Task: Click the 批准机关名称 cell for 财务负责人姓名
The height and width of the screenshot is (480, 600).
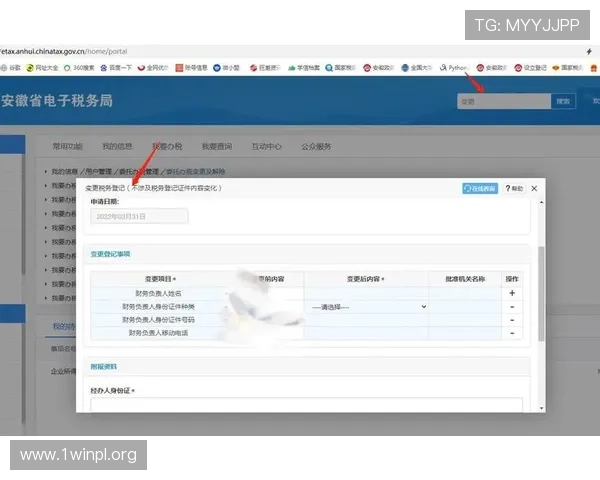Action: (465, 293)
